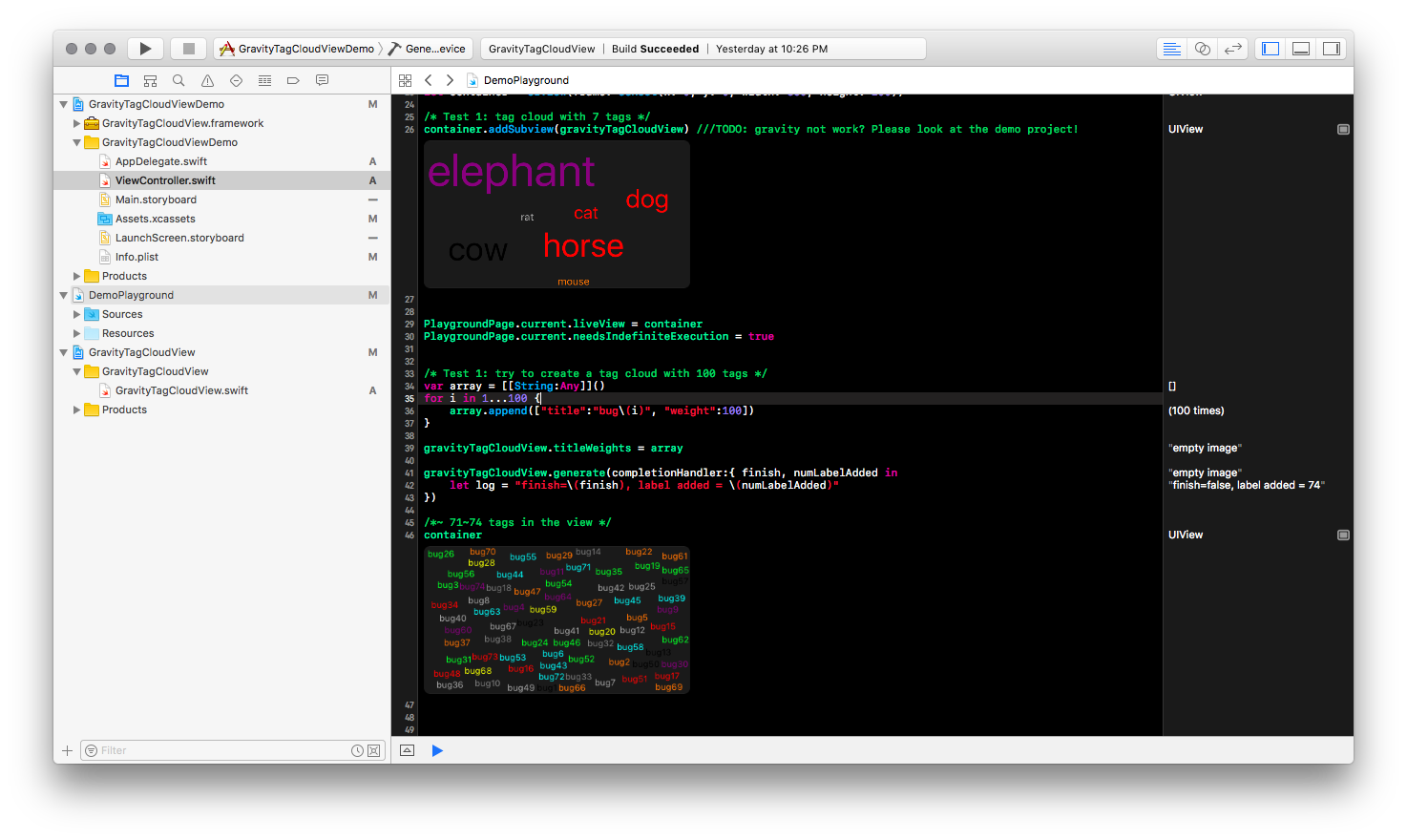Open the Test navigator
Image resolution: width=1407 pixels, height=840 pixels.
(x=236, y=80)
